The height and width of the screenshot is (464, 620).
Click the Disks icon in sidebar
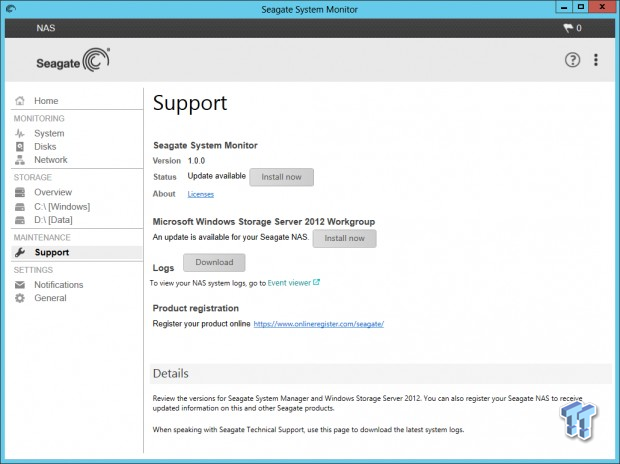pos(20,146)
